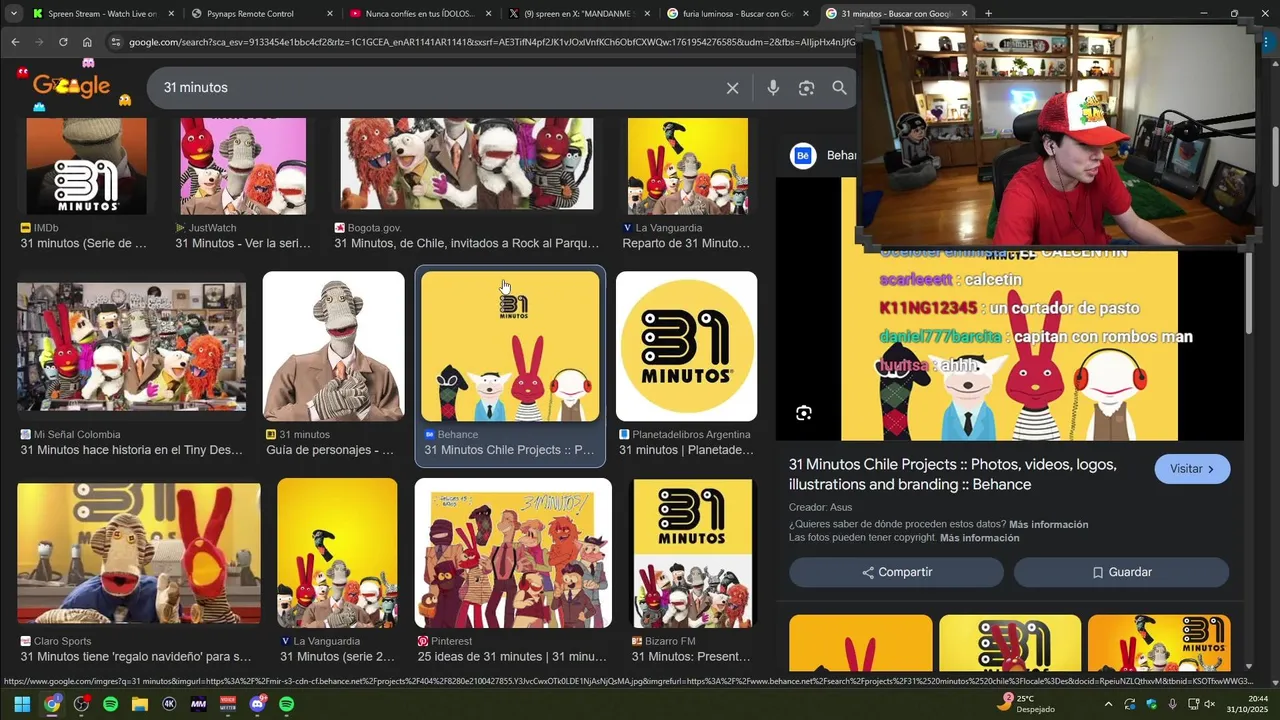Open File Explorer from the taskbar
The height and width of the screenshot is (720, 1280).
point(140,704)
